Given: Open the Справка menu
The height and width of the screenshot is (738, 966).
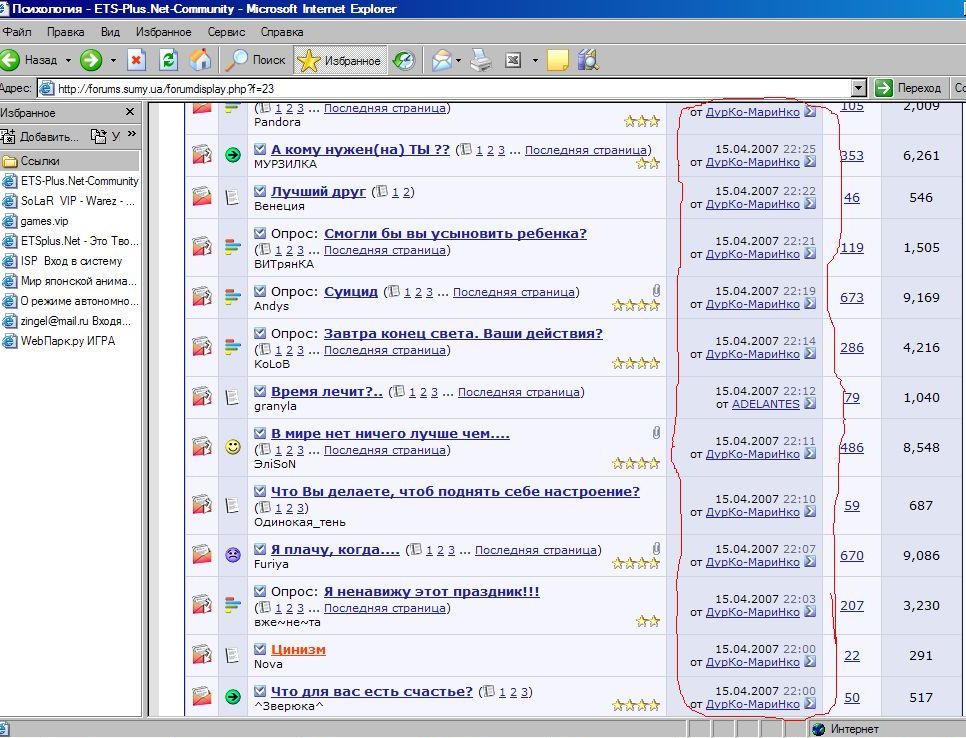Looking at the screenshot, I should 282,32.
